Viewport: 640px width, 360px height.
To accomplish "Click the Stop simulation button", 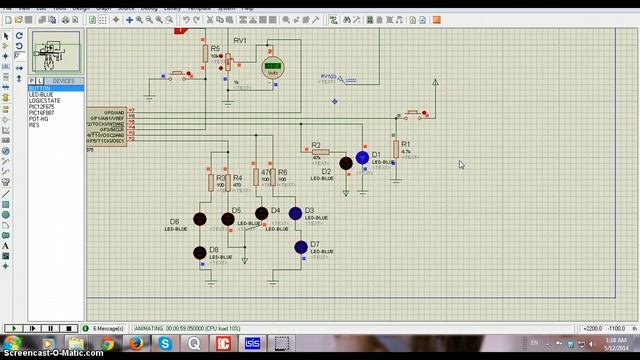I will point(69,328).
